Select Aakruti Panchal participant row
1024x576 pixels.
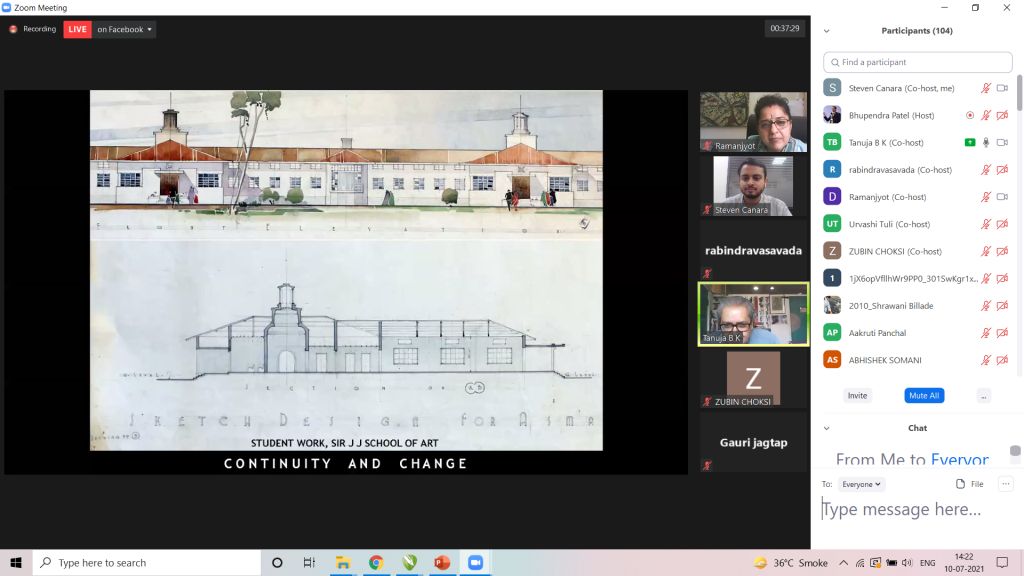click(918, 333)
